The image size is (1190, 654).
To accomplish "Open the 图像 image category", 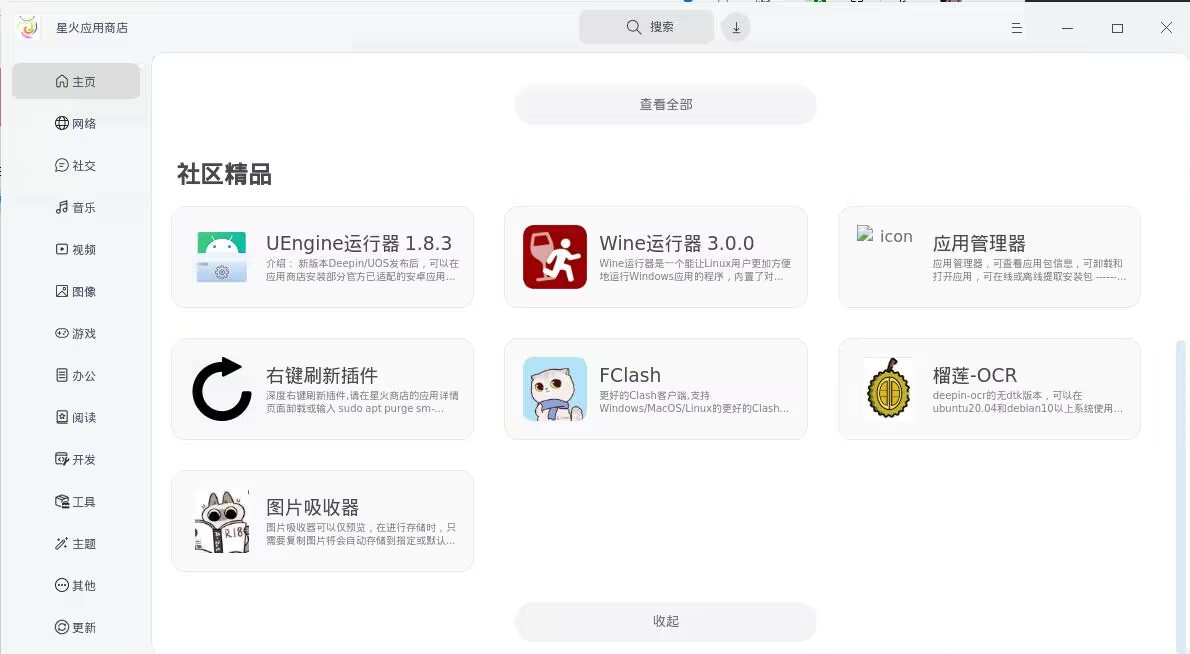I will [76, 291].
